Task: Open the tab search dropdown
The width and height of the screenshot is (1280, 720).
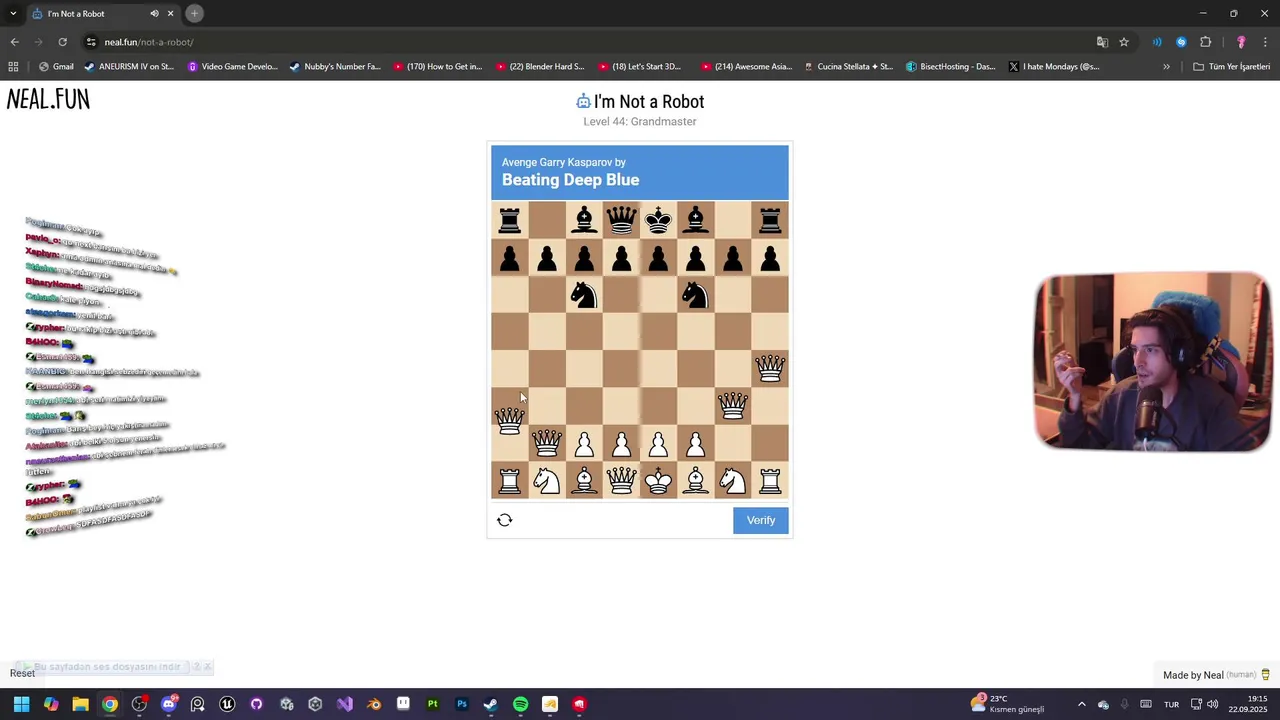Action: tap(13, 14)
